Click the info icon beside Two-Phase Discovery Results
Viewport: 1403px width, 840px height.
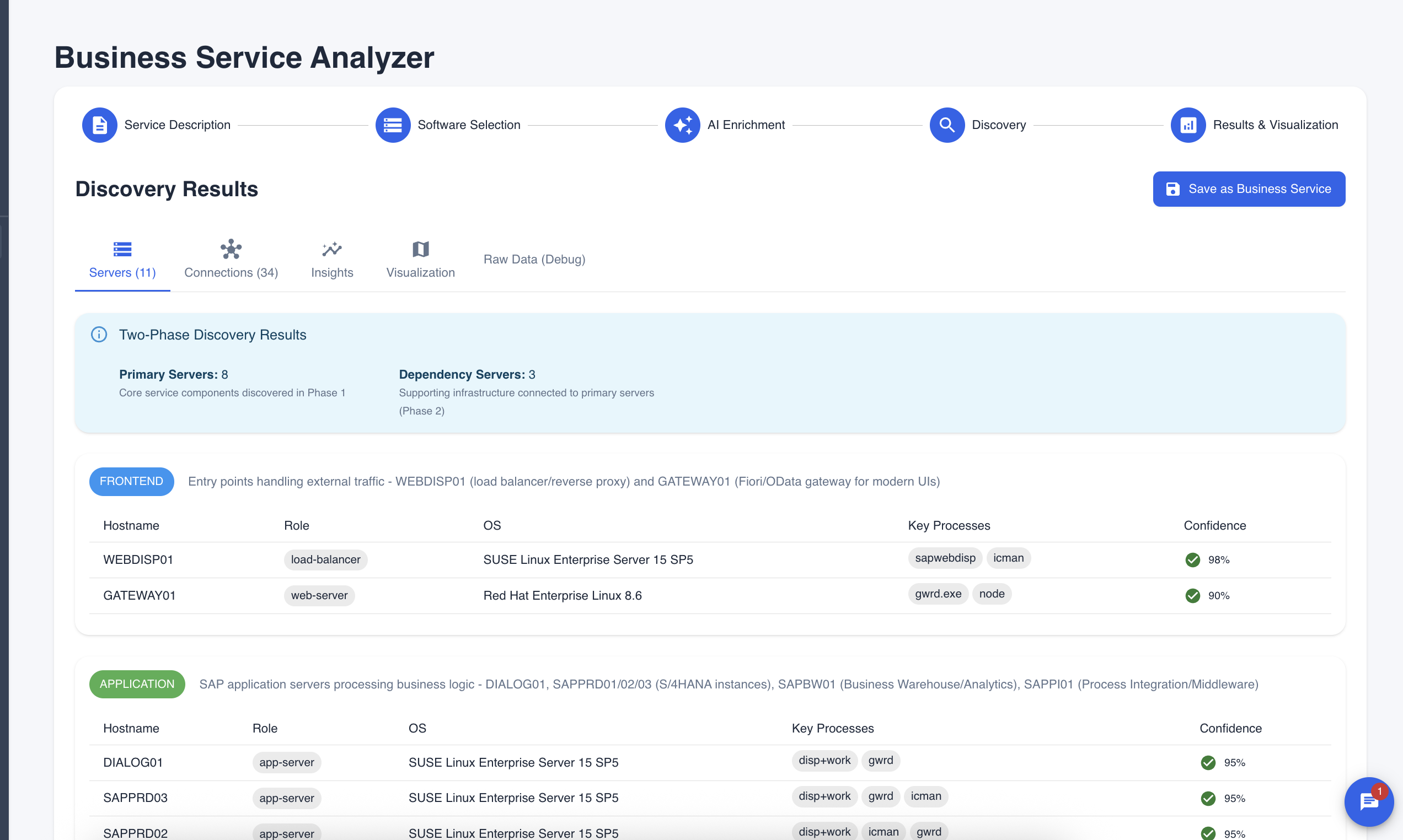pyautogui.click(x=99, y=335)
